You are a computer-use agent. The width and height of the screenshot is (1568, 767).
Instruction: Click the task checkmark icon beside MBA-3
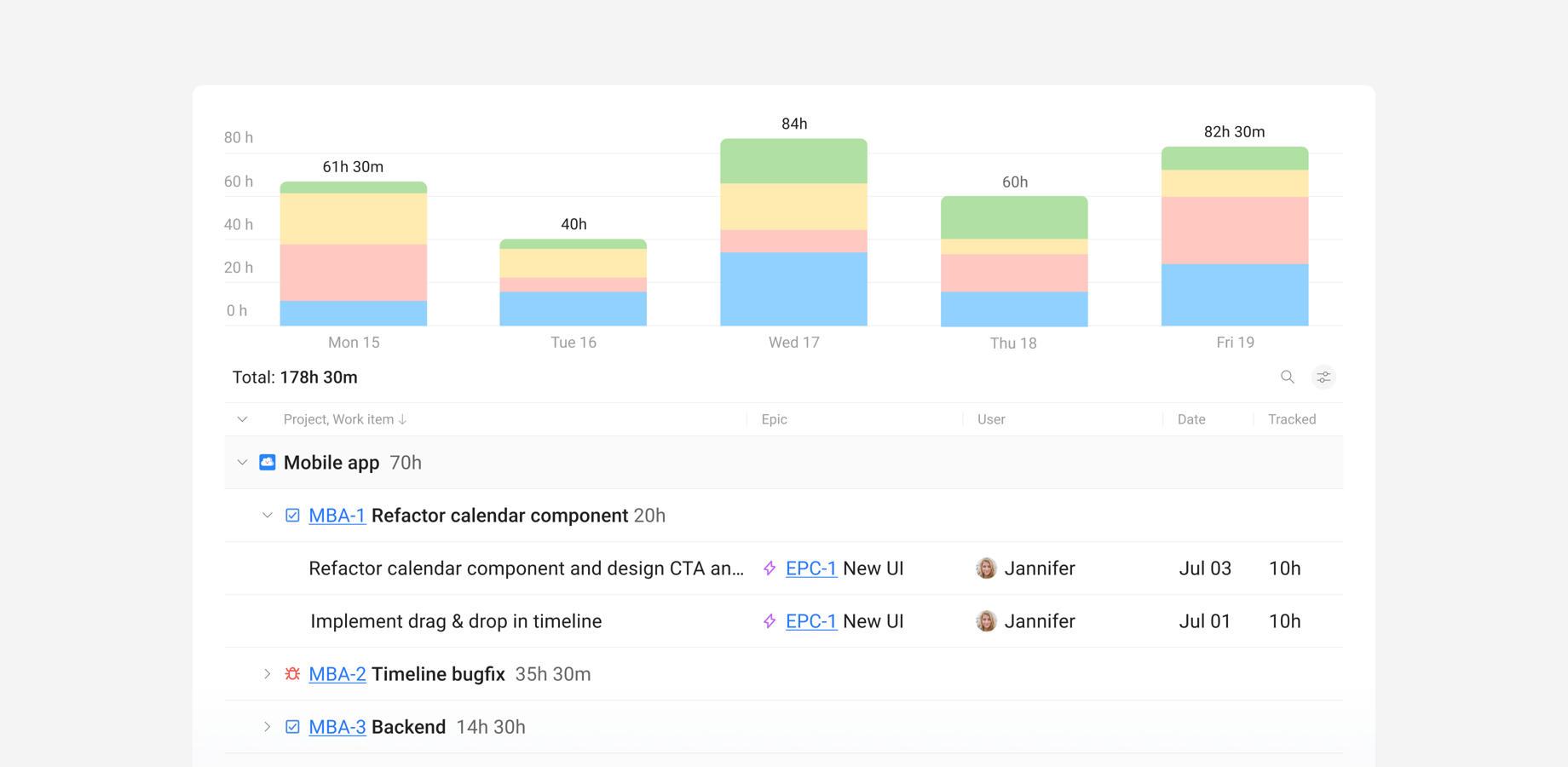[292, 726]
